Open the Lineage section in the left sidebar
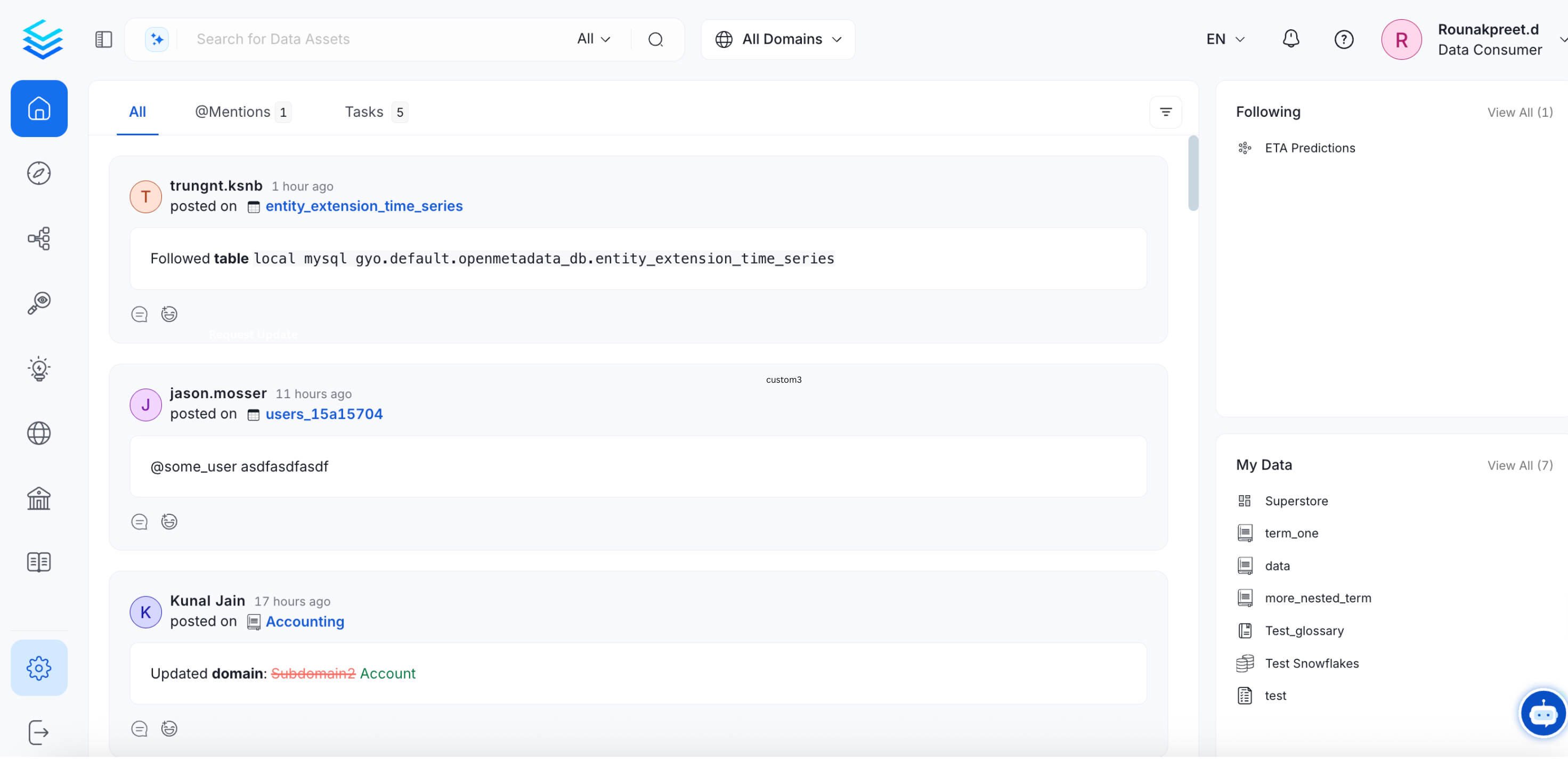 pos(39,238)
